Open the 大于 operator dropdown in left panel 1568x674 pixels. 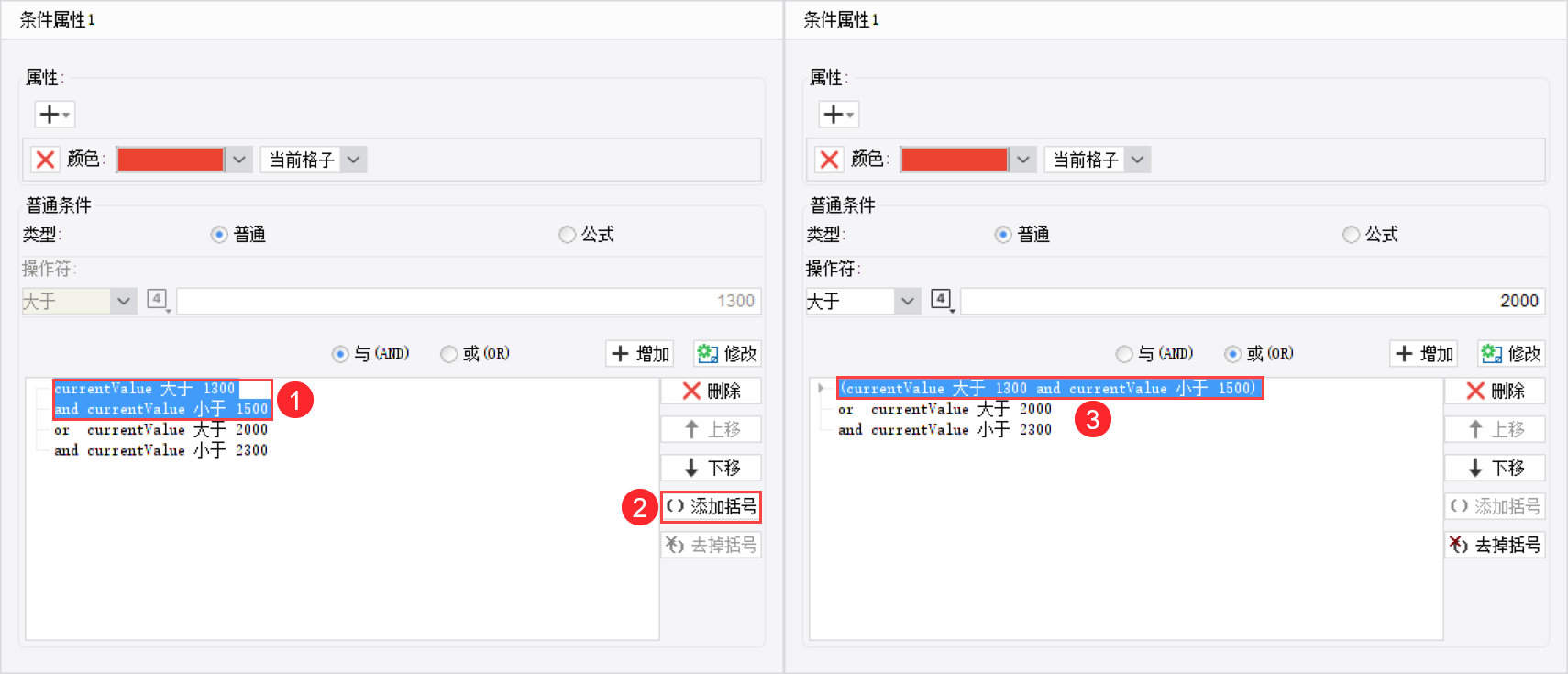click(79, 301)
